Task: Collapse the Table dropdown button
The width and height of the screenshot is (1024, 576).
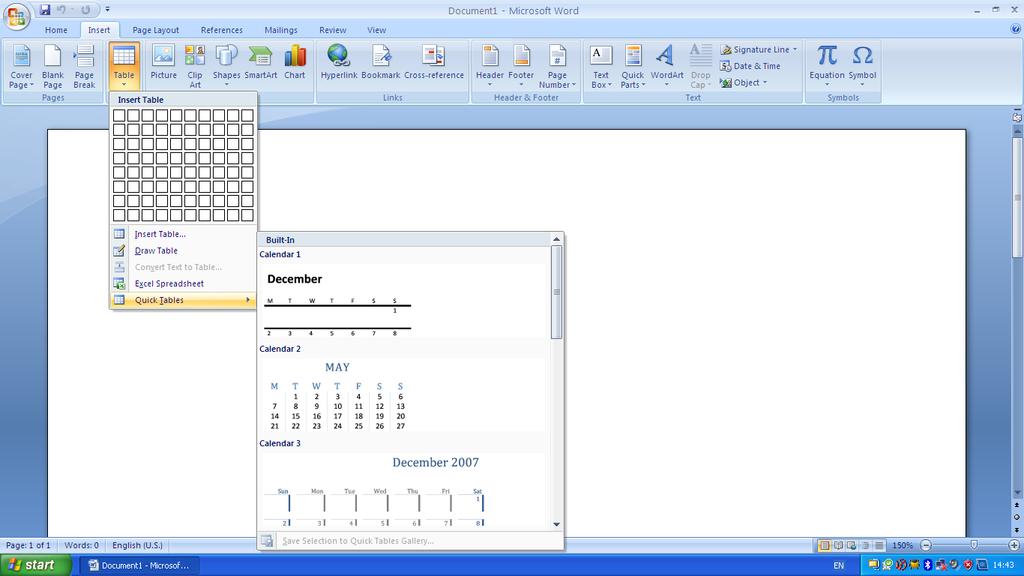Action: (x=124, y=67)
